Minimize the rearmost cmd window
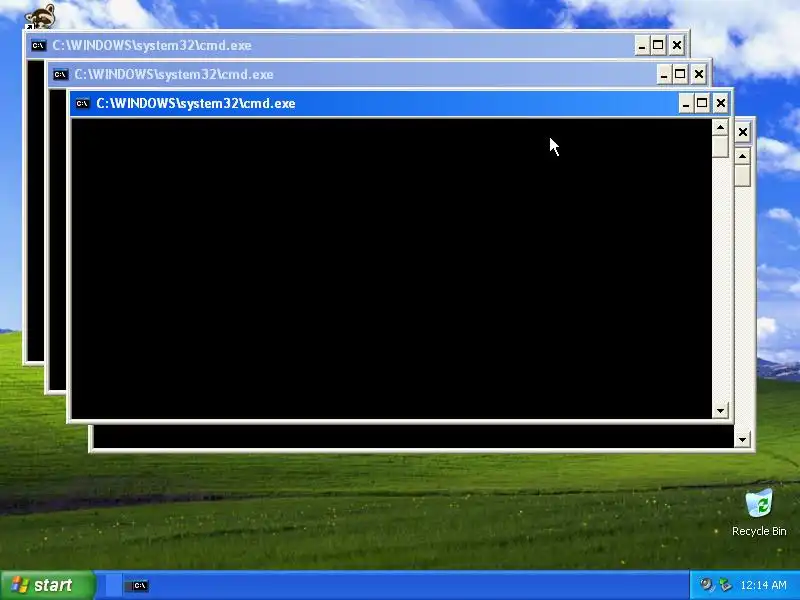 coord(642,45)
